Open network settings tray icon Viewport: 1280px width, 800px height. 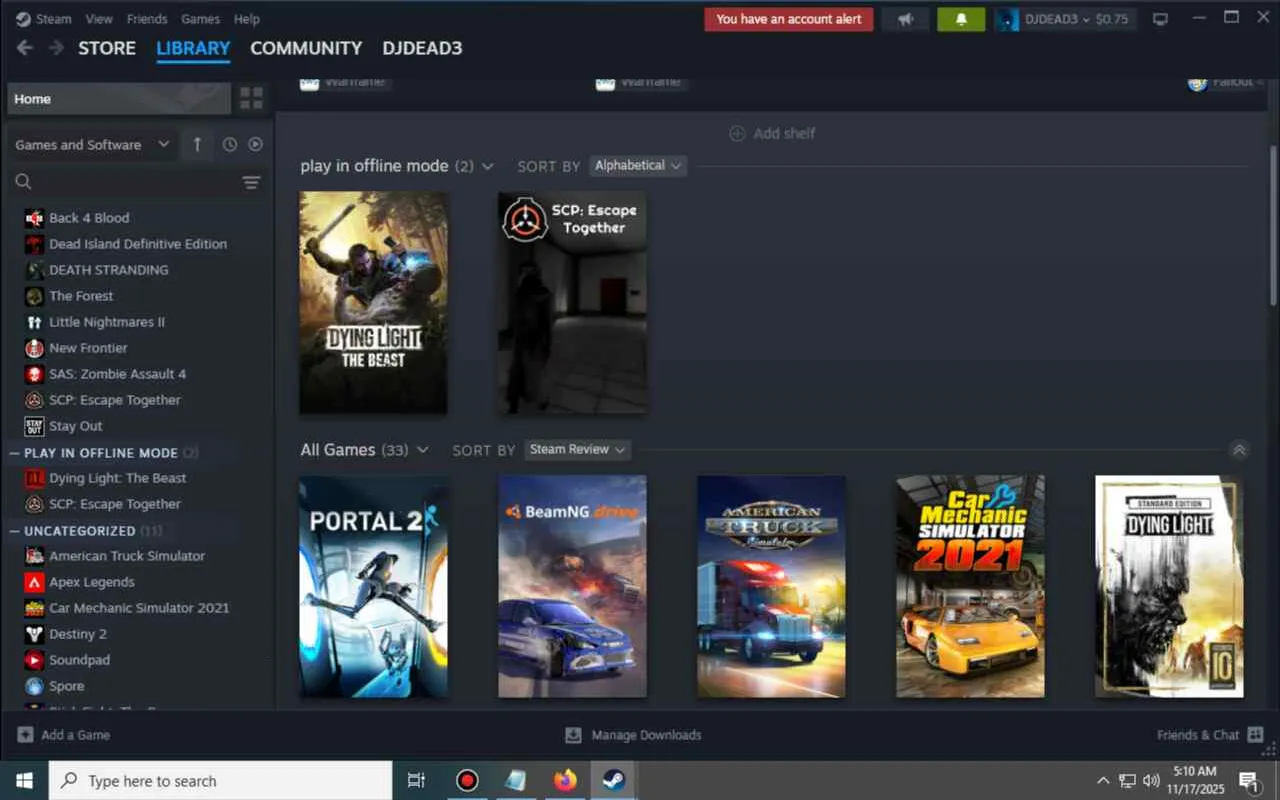coord(1127,780)
